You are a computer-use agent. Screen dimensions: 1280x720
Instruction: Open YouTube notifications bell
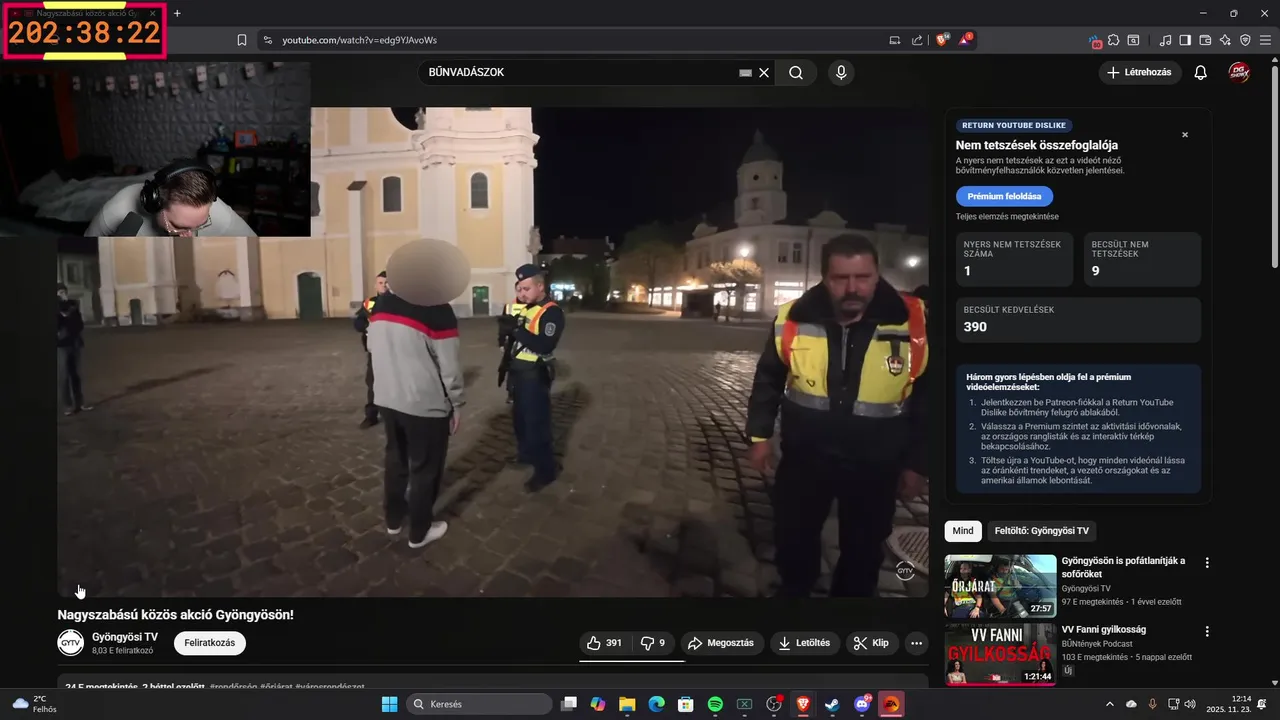coord(1201,72)
